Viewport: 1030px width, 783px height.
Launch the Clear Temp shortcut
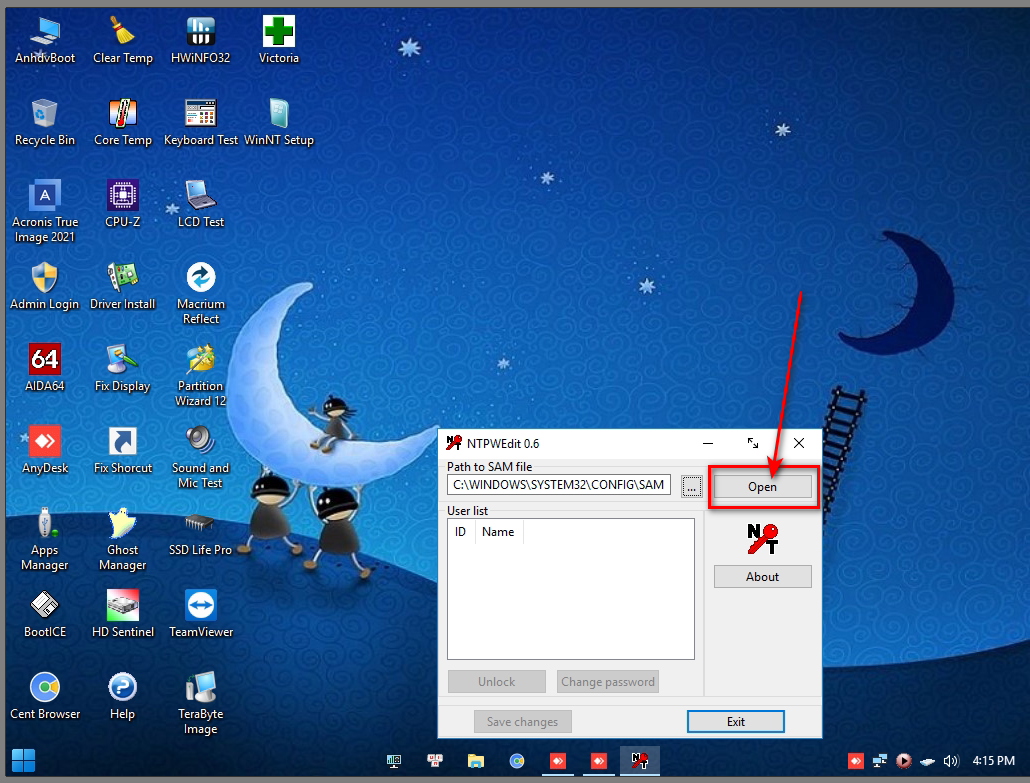(123, 41)
